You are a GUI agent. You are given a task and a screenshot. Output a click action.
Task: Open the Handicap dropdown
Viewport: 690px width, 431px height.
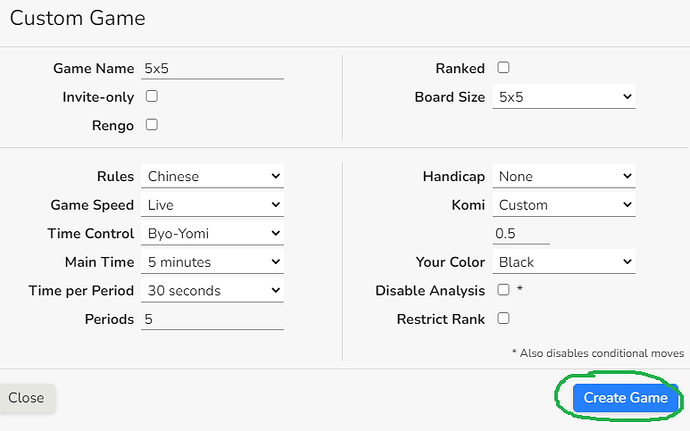(x=564, y=176)
